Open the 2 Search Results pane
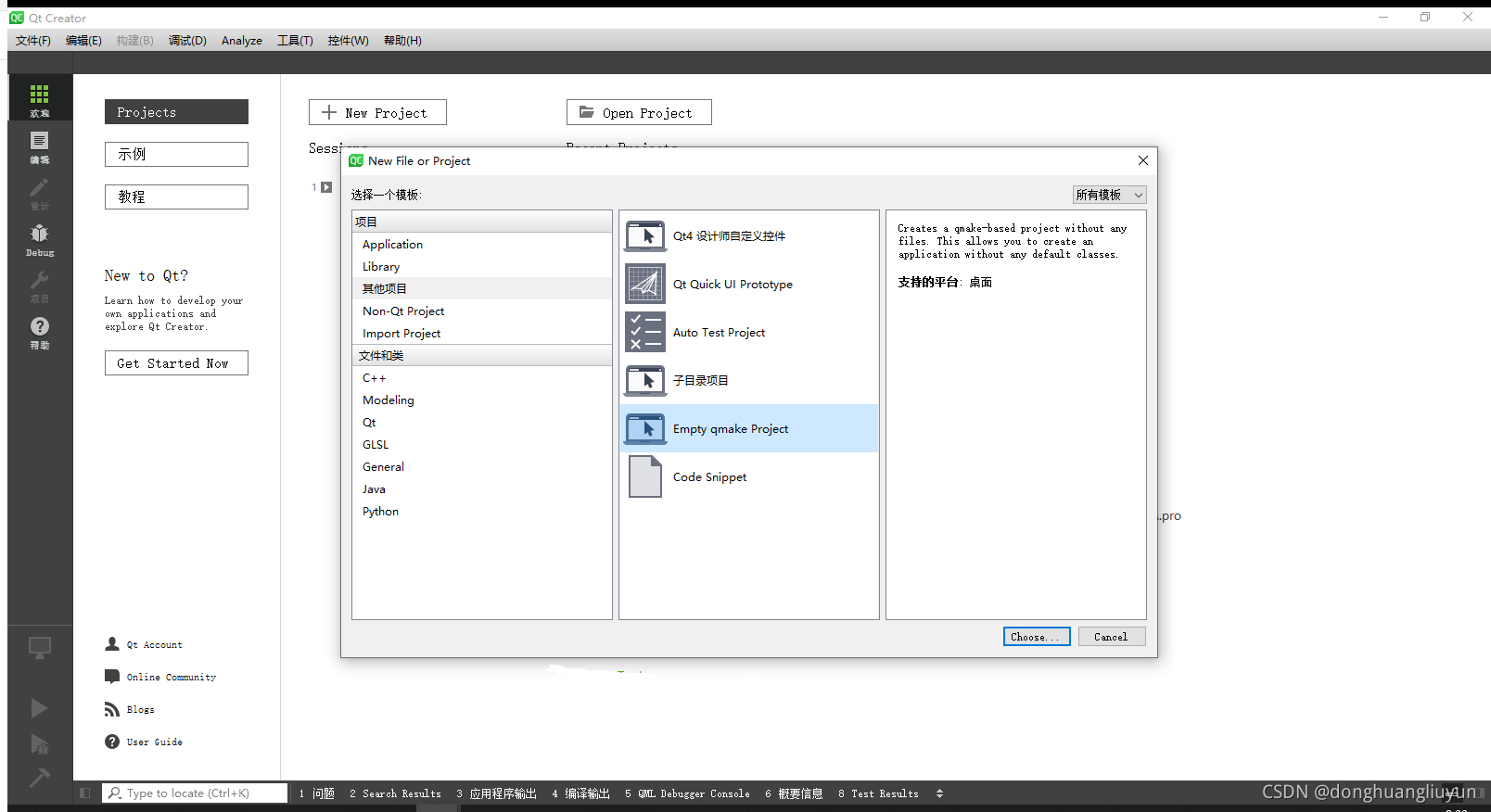The width and height of the screenshot is (1491, 812). tap(396, 793)
